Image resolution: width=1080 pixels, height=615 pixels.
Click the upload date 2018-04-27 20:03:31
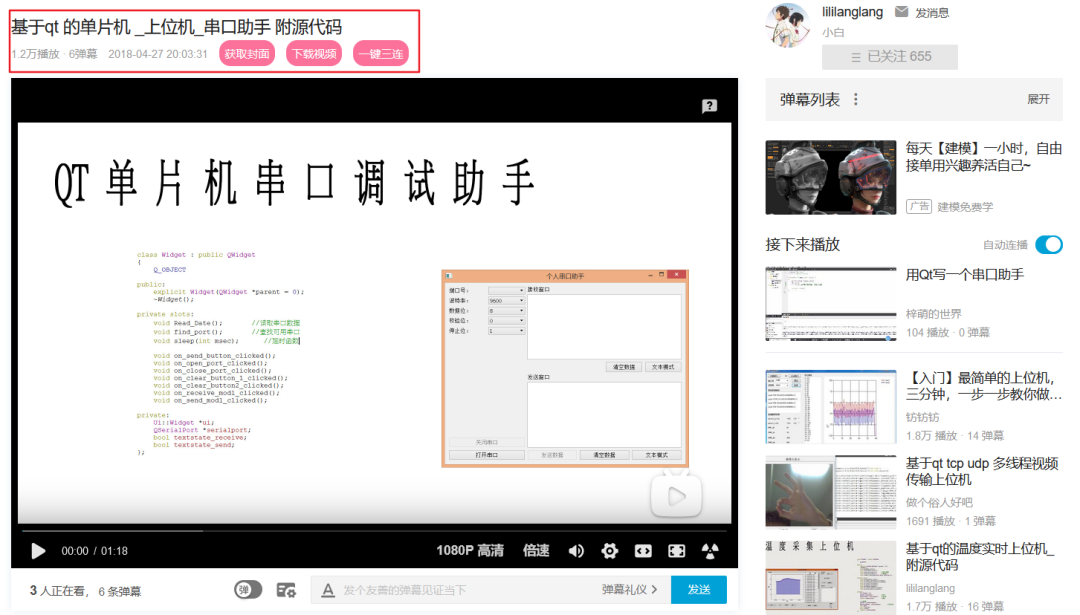point(158,54)
